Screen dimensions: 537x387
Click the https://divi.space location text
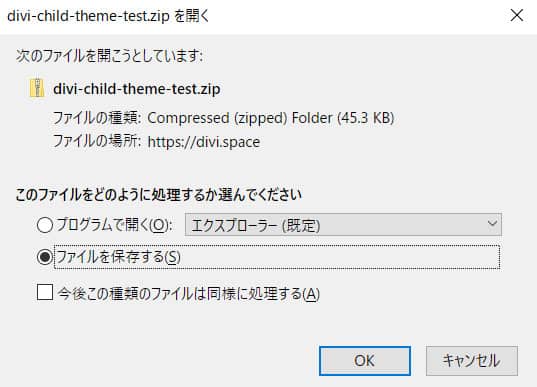click(x=204, y=142)
